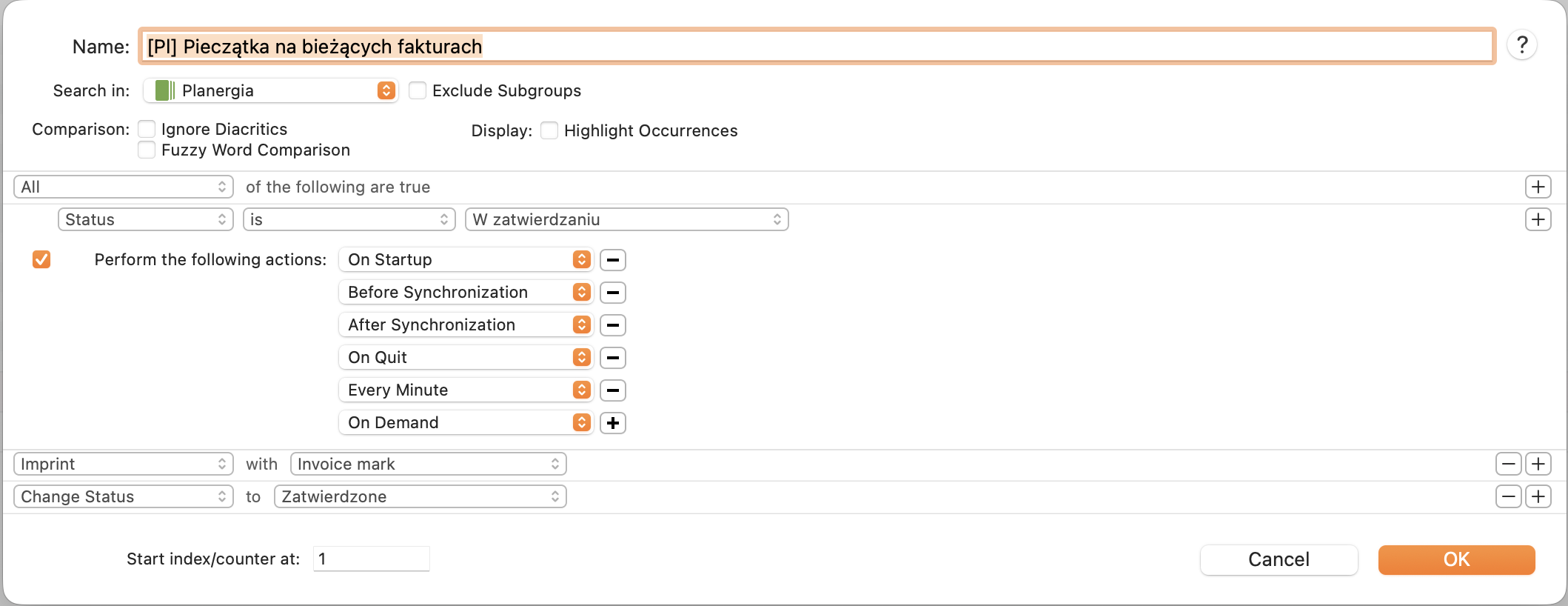The height and width of the screenshot is (606, 1568).
Task: Click the help question mark button
Action: [1522, 46]
